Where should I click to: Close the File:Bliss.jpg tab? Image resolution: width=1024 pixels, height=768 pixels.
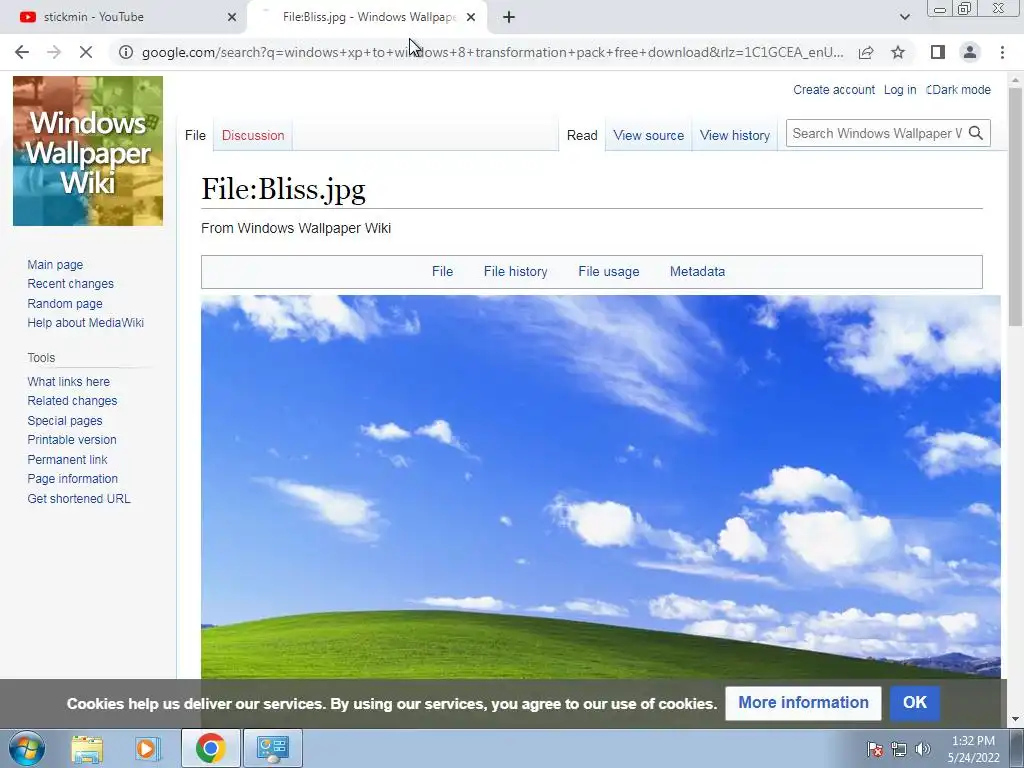pos(471,17)
